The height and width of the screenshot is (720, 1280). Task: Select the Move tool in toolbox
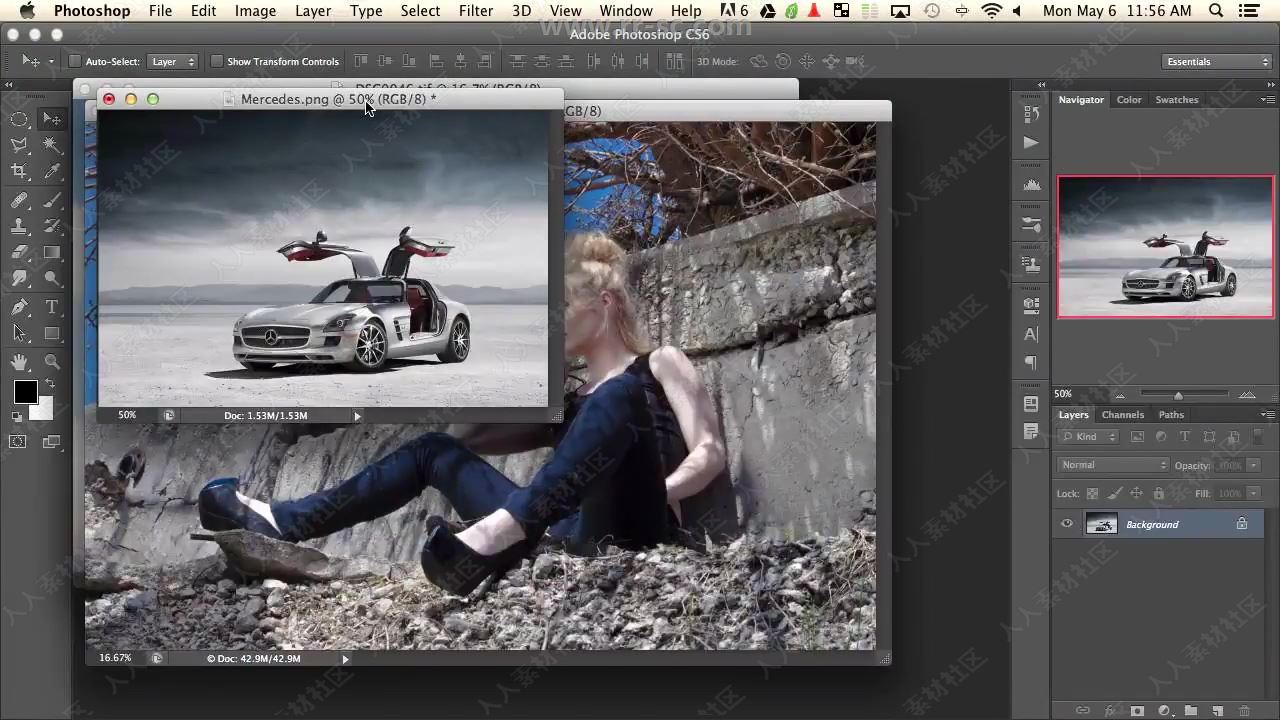pyautogui.click(x=52, y=119)
